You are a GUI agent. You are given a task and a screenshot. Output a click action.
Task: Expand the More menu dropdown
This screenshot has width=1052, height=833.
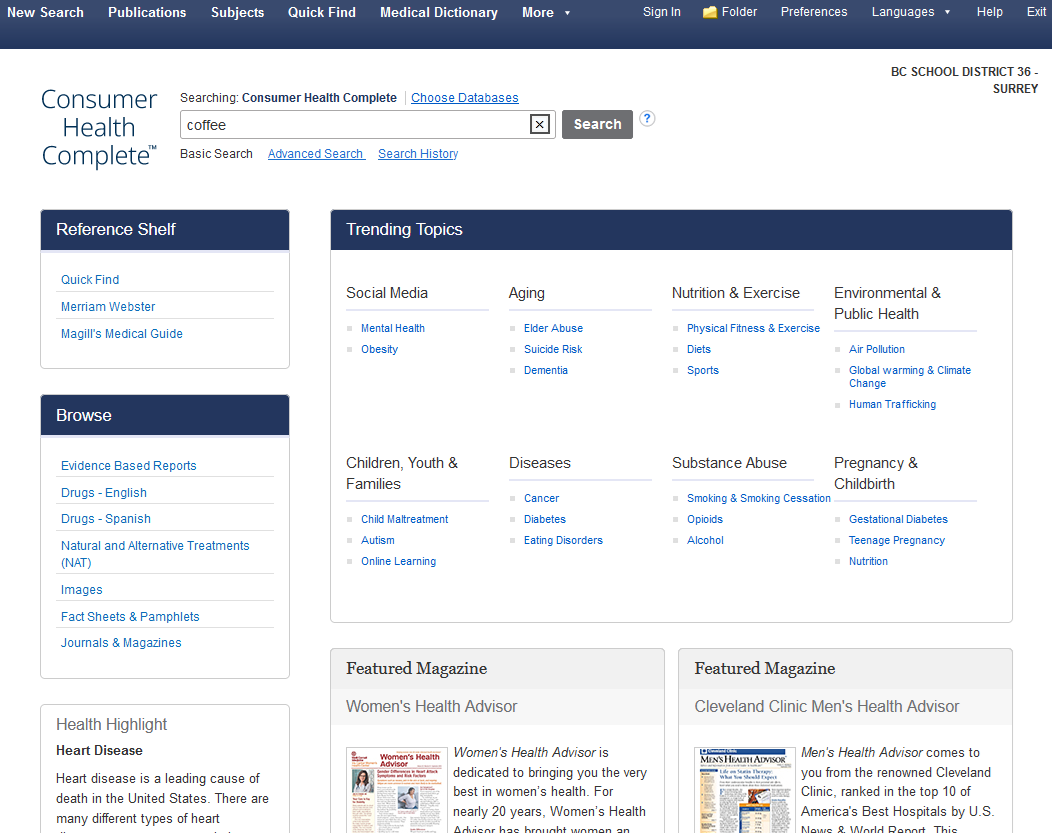coord(546,13)
